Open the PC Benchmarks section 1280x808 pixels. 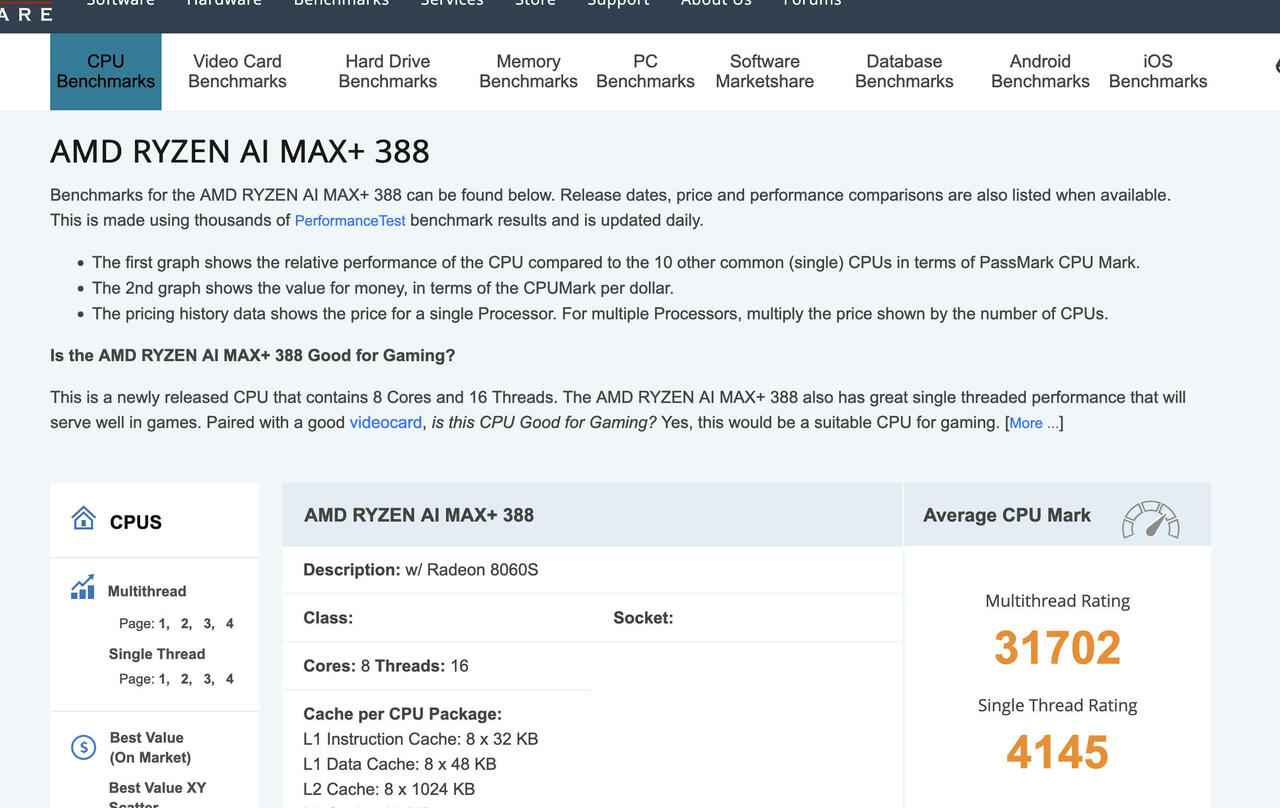[645, 72]
